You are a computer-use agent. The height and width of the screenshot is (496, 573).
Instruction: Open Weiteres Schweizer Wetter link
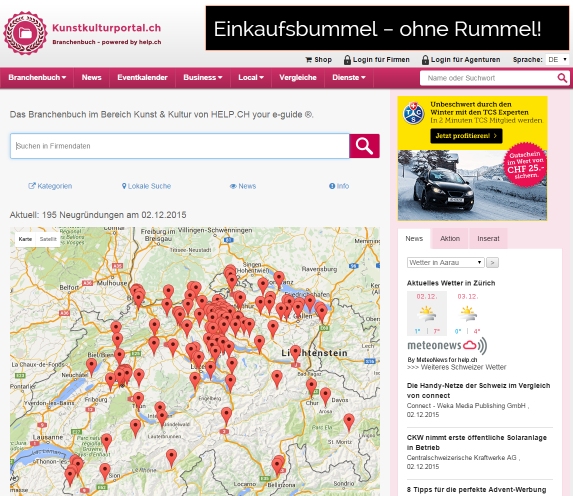click(457, 367)
